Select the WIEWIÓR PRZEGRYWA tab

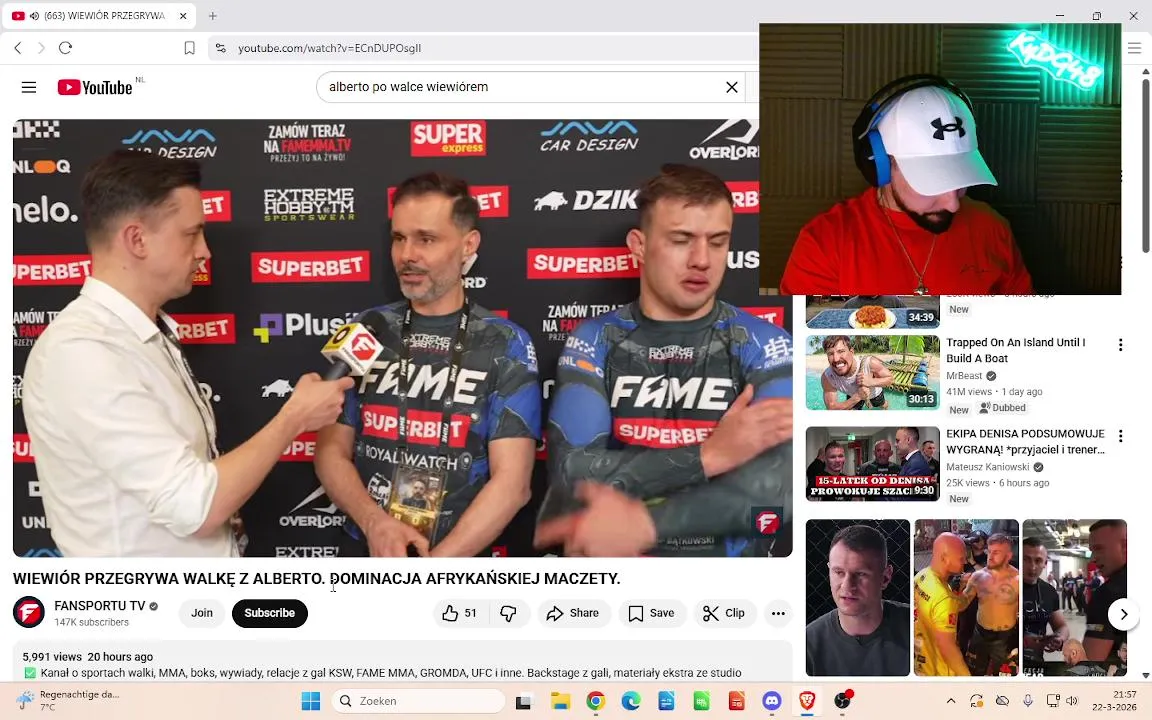(99, 15)
